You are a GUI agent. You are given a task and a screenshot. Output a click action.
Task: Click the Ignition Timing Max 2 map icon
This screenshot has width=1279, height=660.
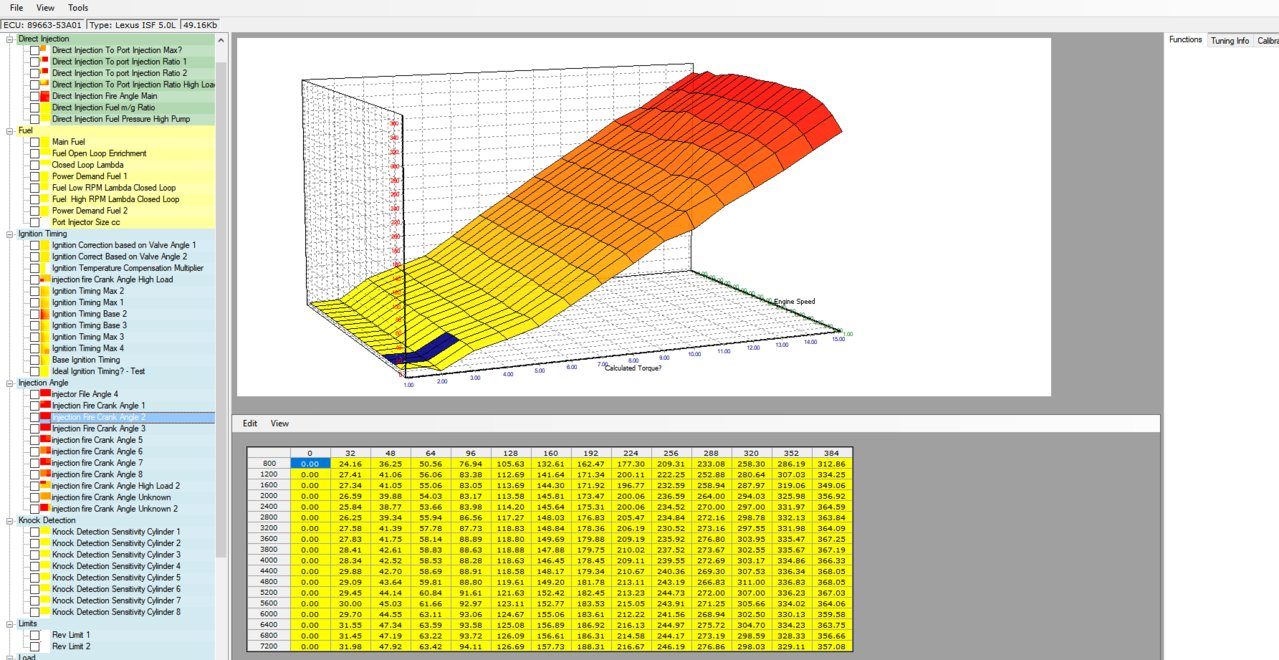coord(46,291)
